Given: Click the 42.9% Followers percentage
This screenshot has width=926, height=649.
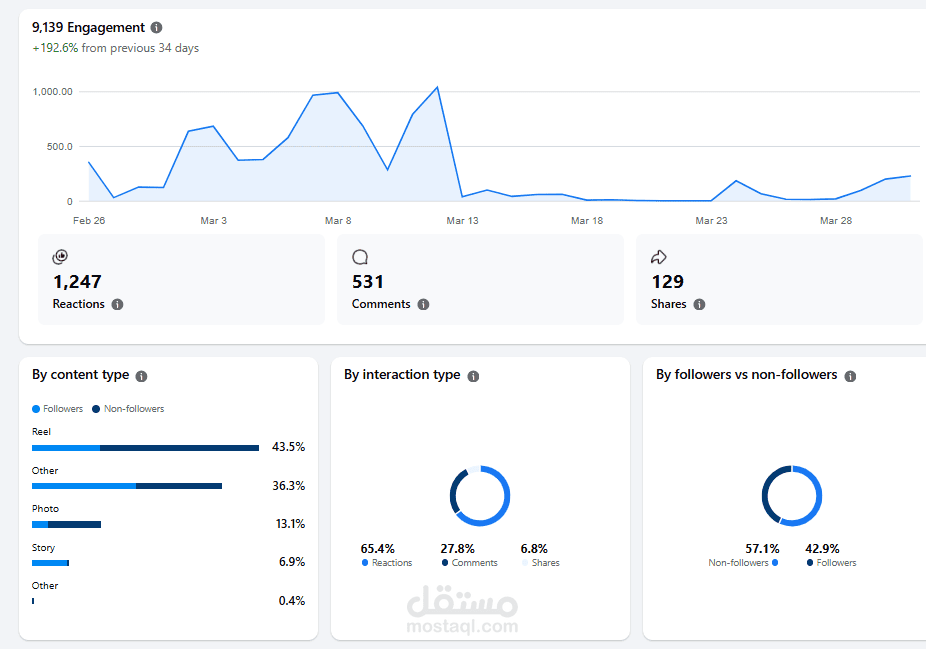Looking at the screenshot, I should tap(822, 549).
